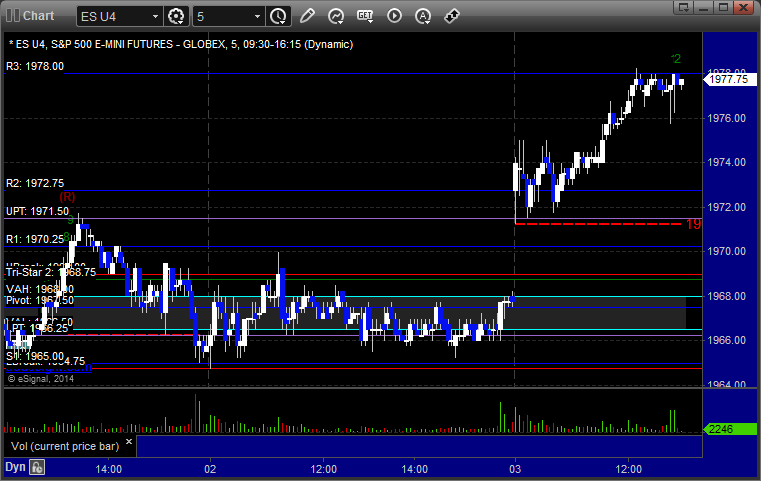Maximize the chart window
The height and width of the screenshot is (481, 761).
723,7
